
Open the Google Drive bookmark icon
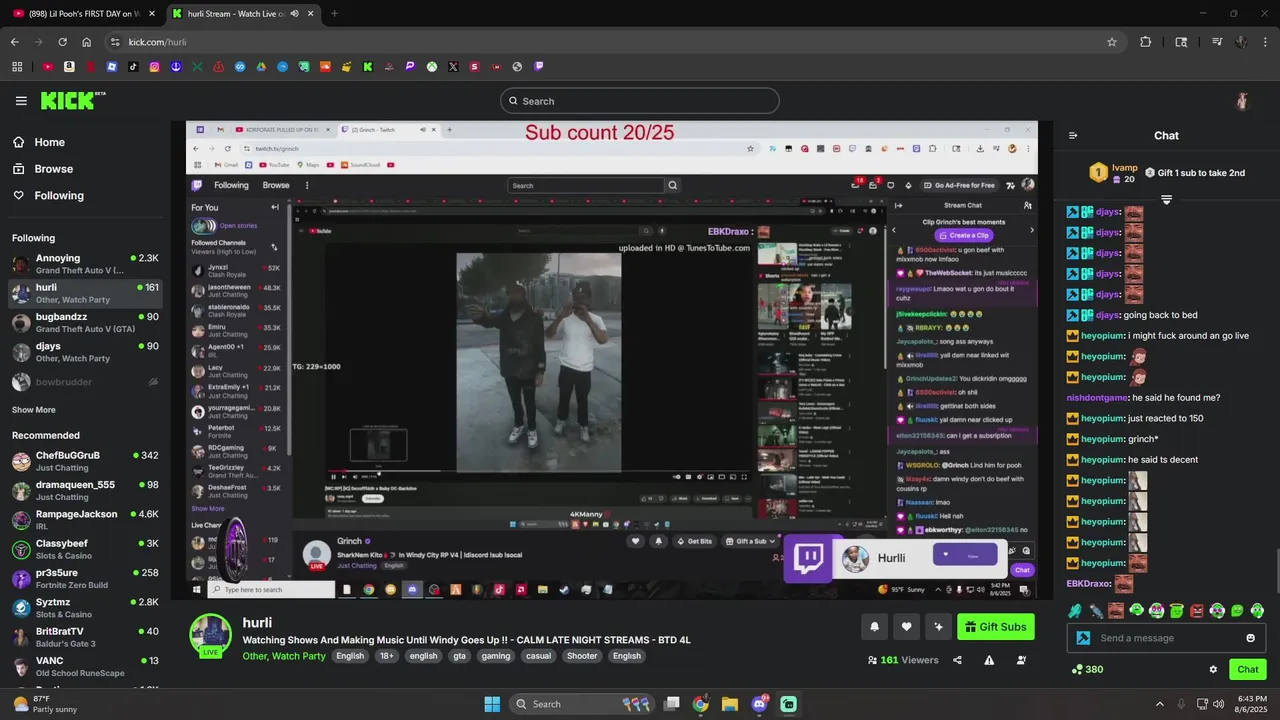pyautogui.click(x=261, y=66)
